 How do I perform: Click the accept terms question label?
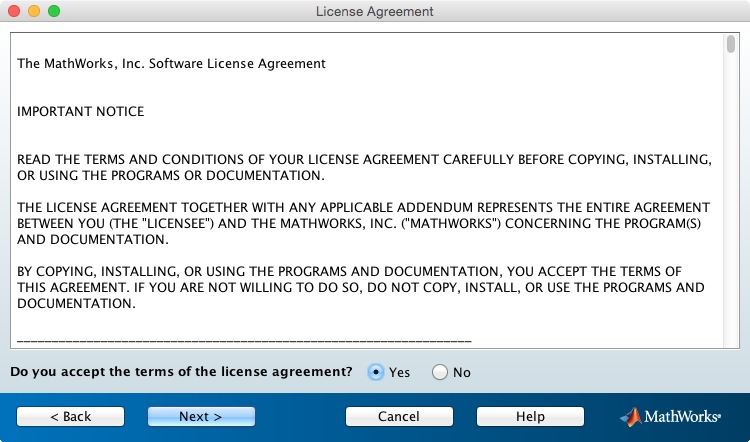click(181, 372)
